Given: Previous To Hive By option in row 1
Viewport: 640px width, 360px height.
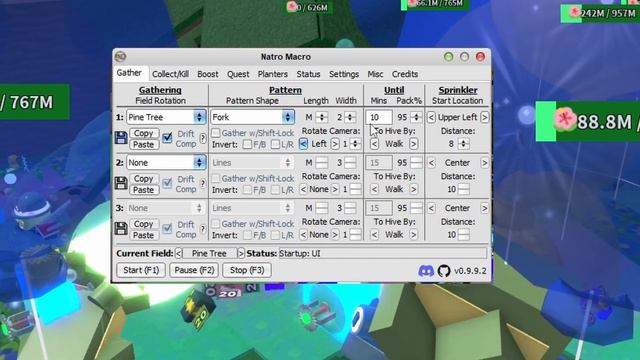Looking at the screenshot, I should pos(374,144).
